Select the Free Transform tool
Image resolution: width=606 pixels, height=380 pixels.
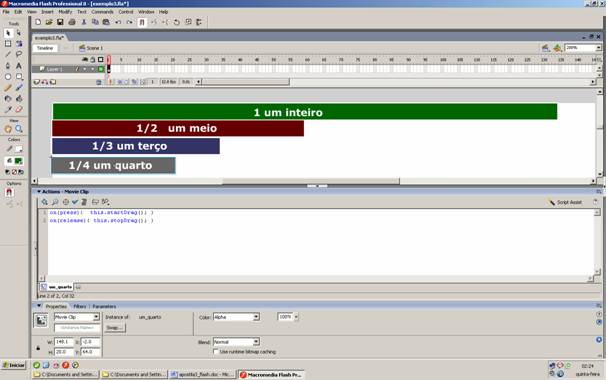click(8, 44)
